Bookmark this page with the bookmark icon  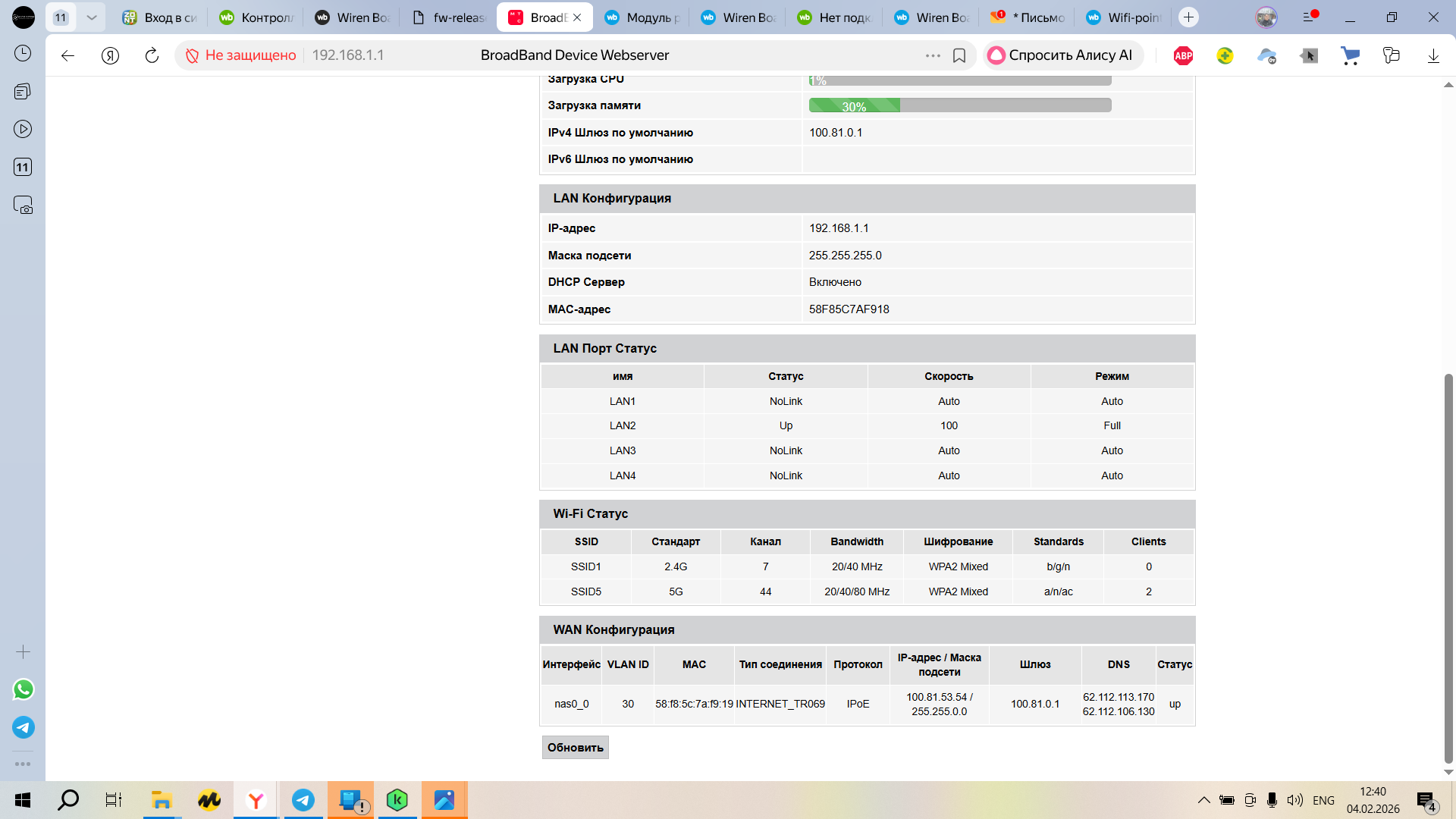959,55
